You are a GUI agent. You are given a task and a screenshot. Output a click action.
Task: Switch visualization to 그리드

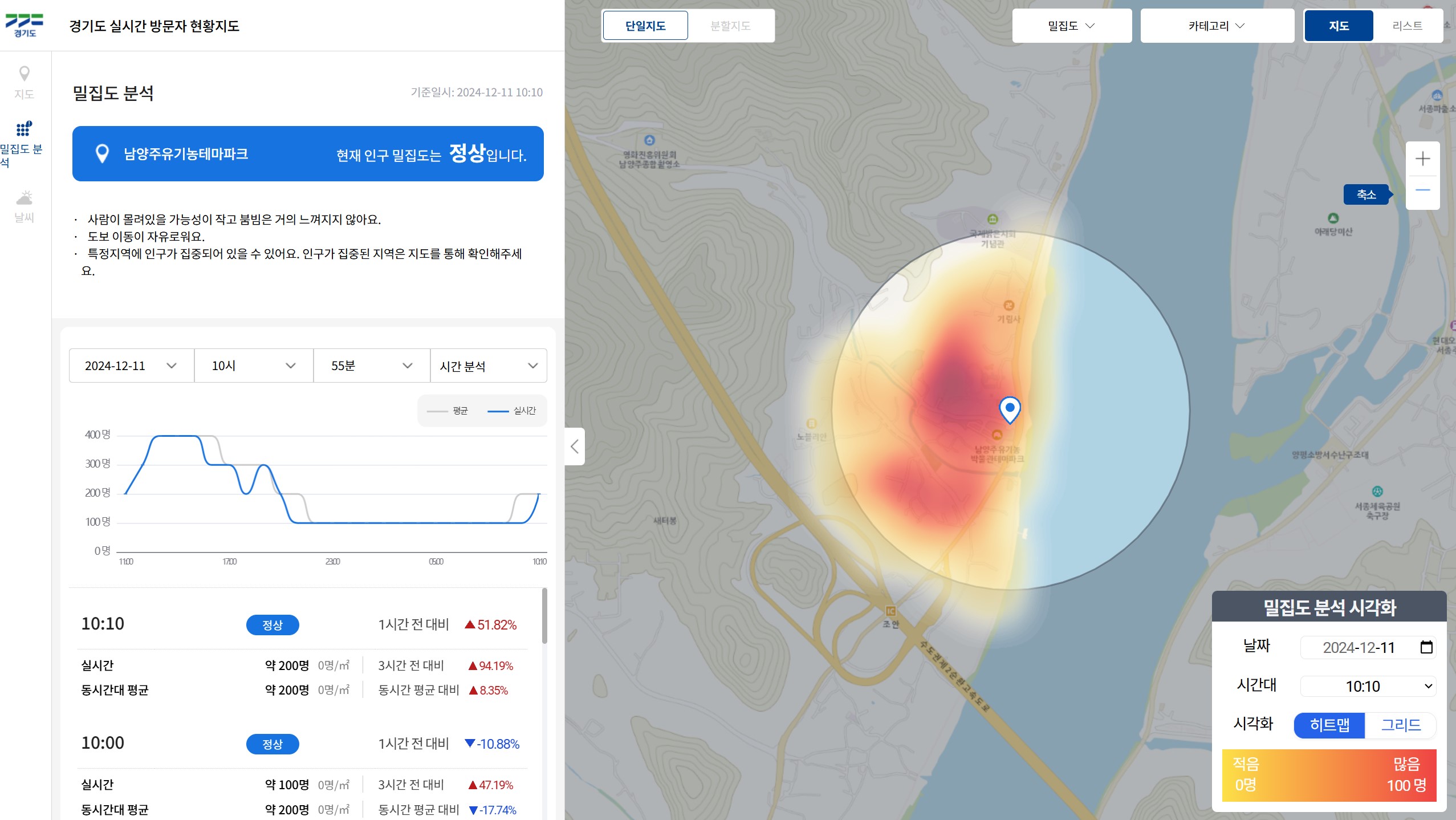pos(1401,725)
